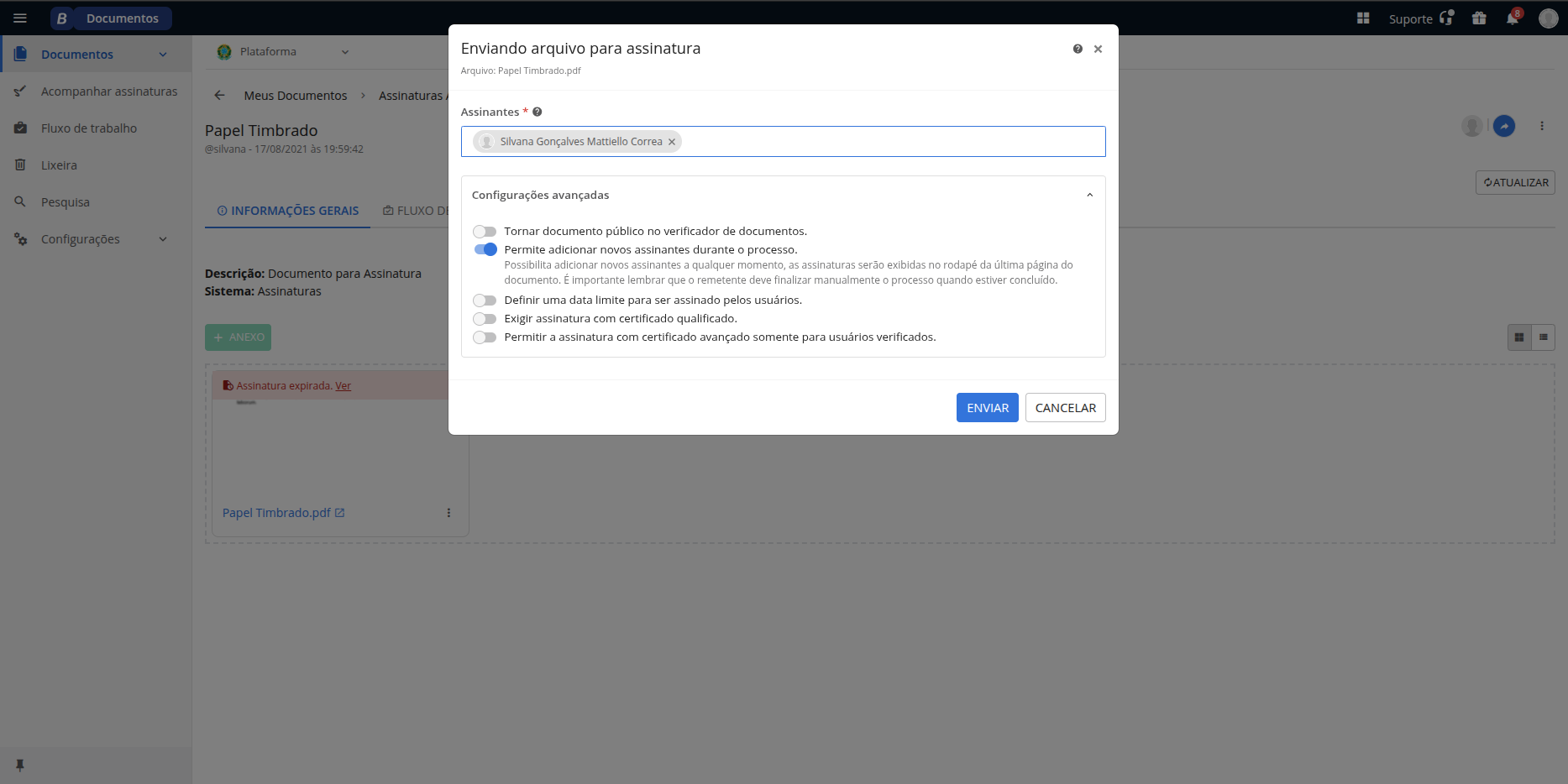This screenshot has height=784, width=1568.
Task: Collapse Configurações avançadas section
Action: coord(1089,195)
